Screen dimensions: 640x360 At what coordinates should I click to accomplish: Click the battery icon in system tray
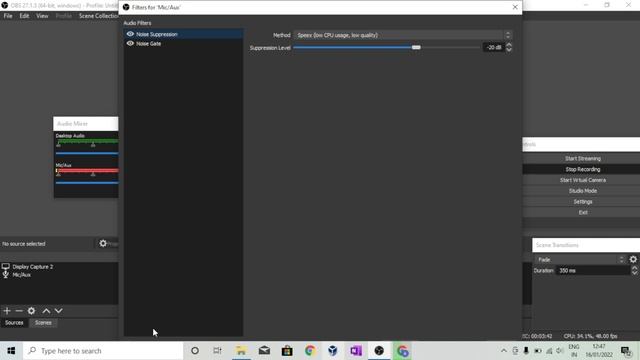(538, 351)
